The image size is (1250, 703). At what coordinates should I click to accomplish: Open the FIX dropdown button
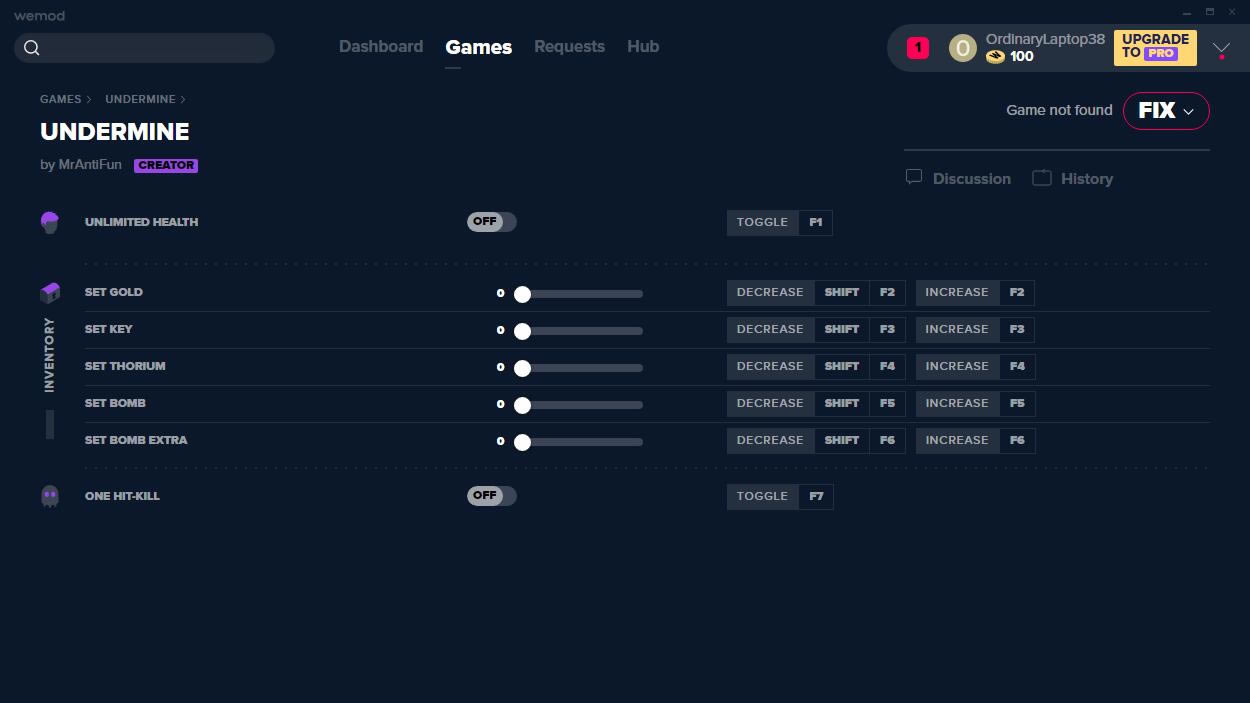pyautogui.click(x=1166, y=111)
